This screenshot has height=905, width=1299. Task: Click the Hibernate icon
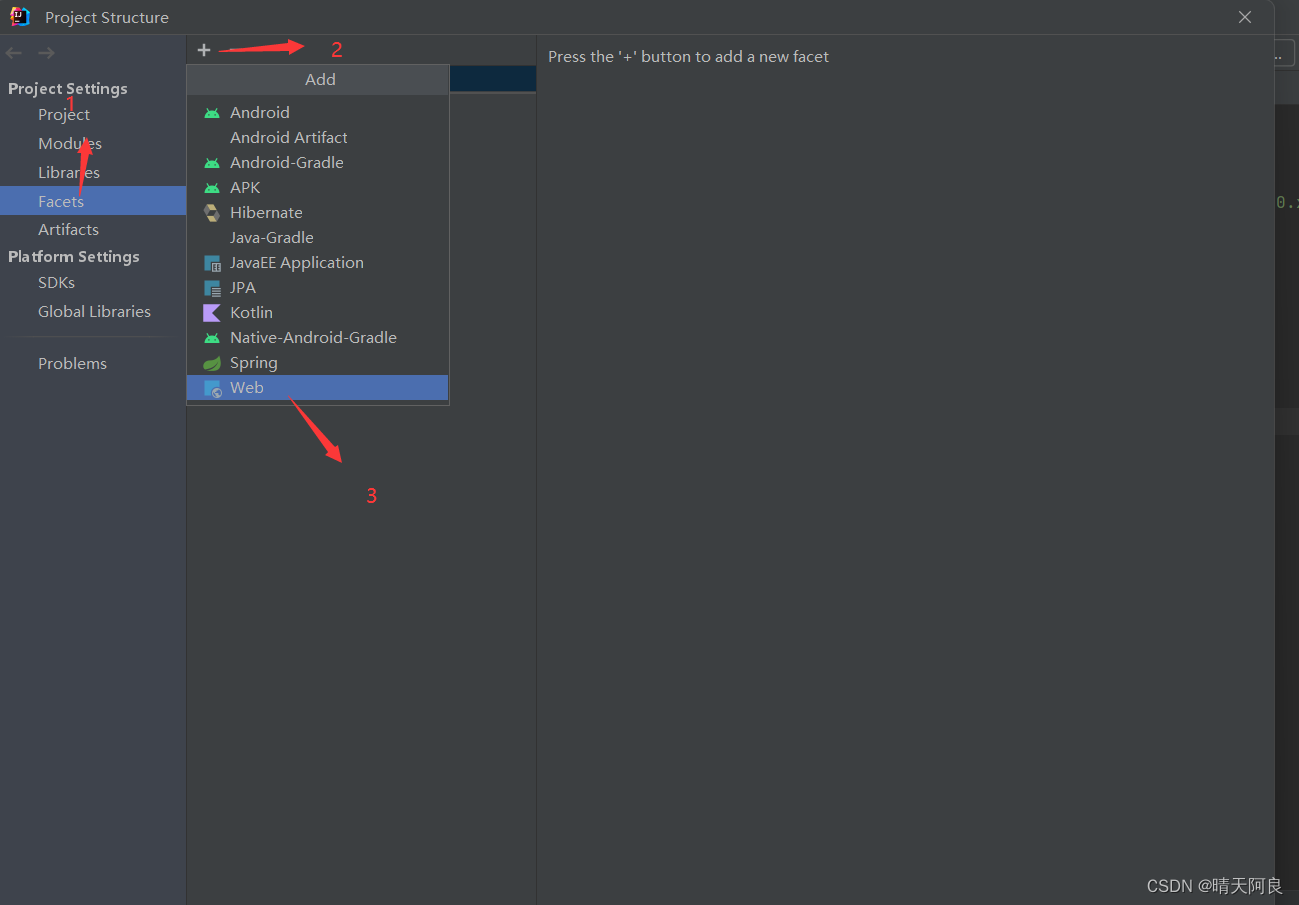(x=212, y=213)
